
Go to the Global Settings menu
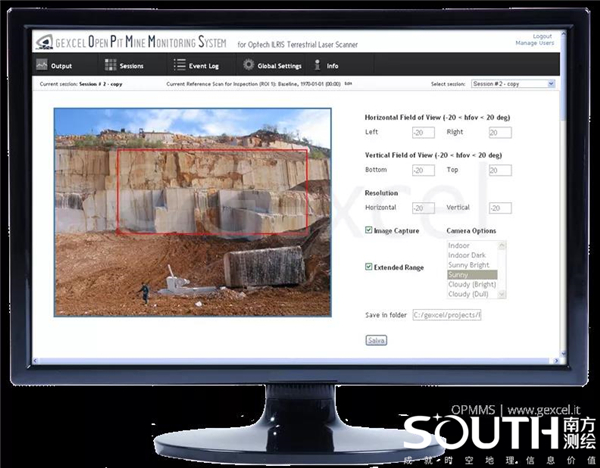coord(279,66)
